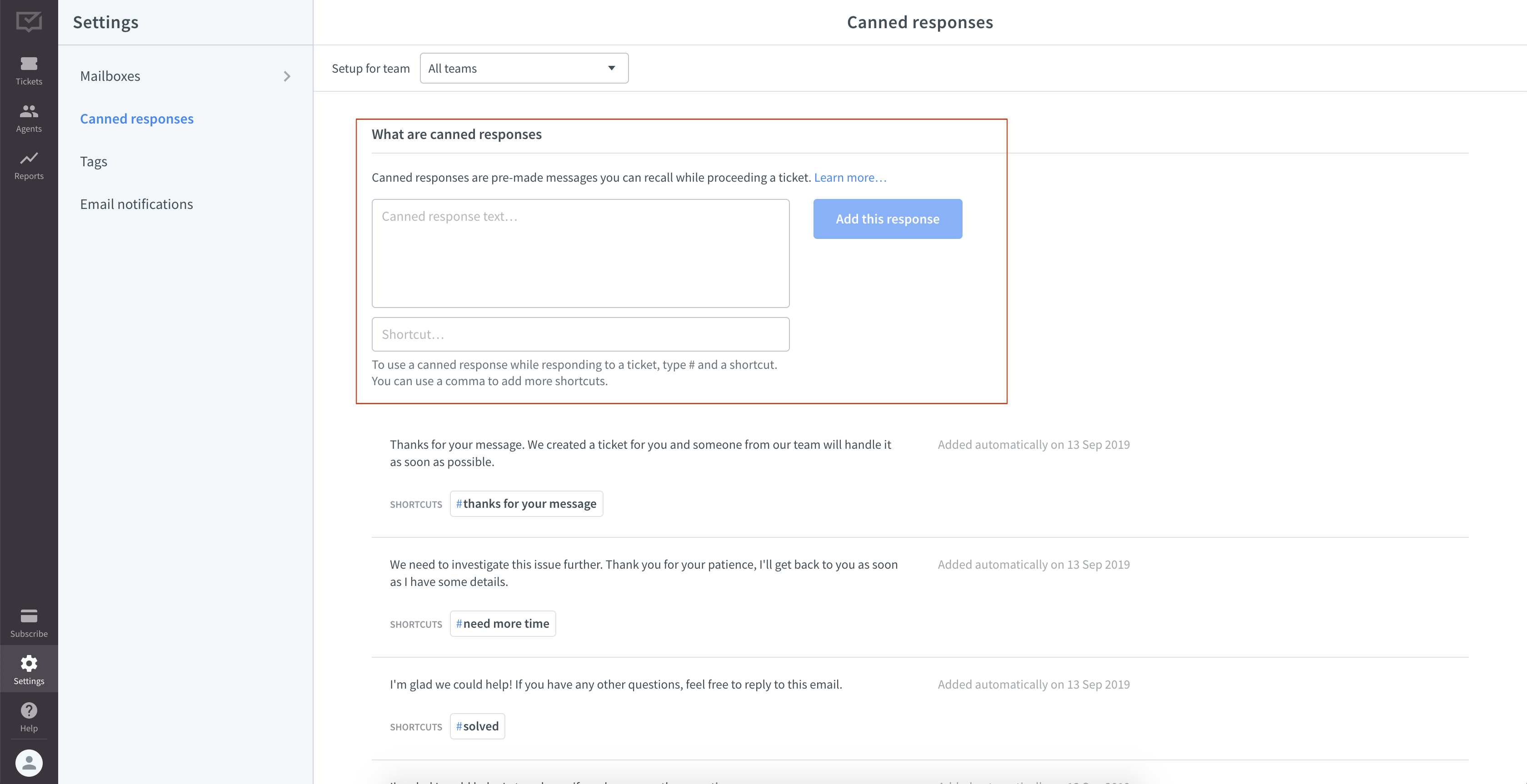Click the Email notifications menu item
Image resolution: width=1527 pixels, height=784 pixels.
(136, 203)
